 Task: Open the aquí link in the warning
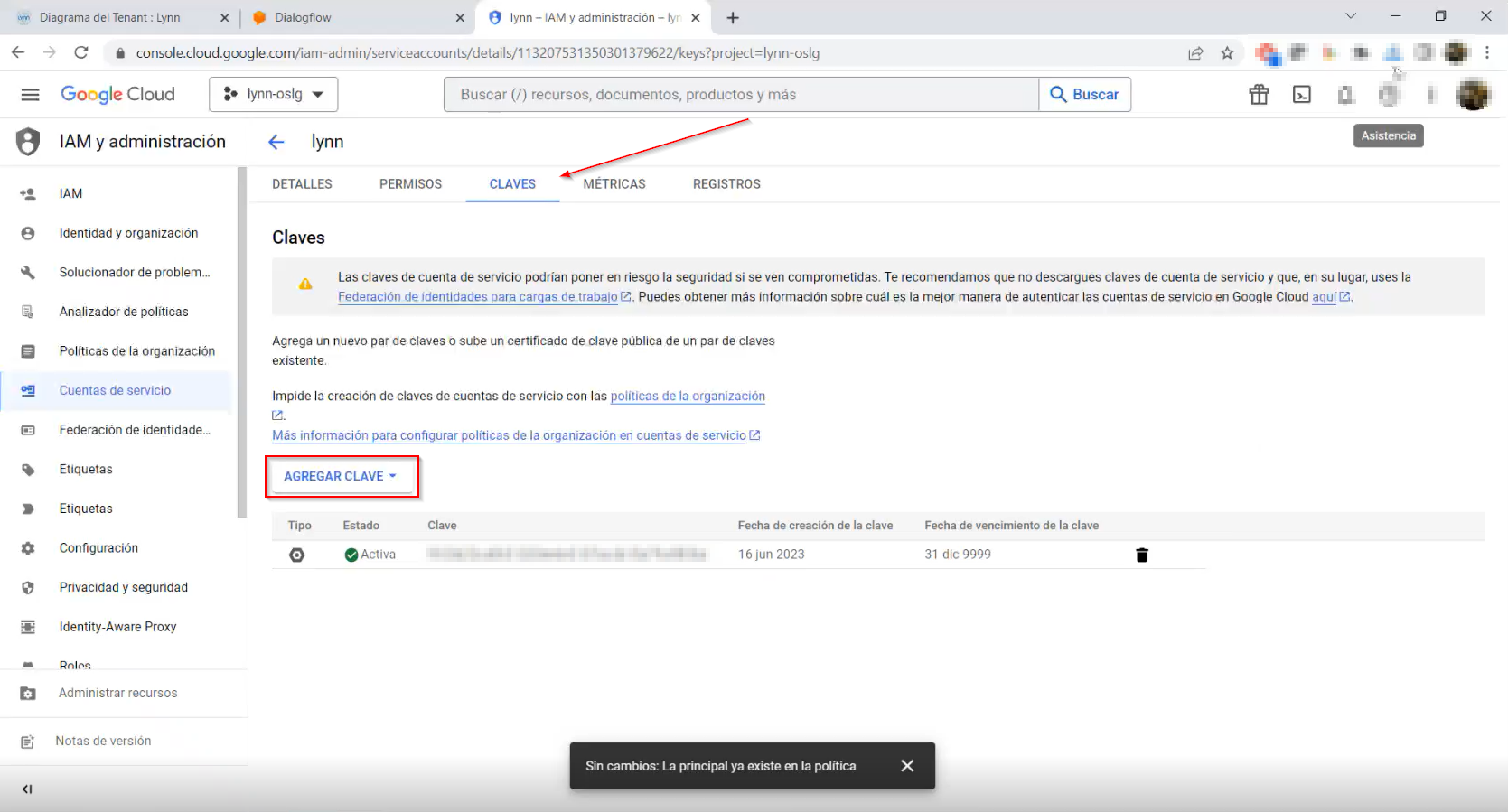(1325, 297)
